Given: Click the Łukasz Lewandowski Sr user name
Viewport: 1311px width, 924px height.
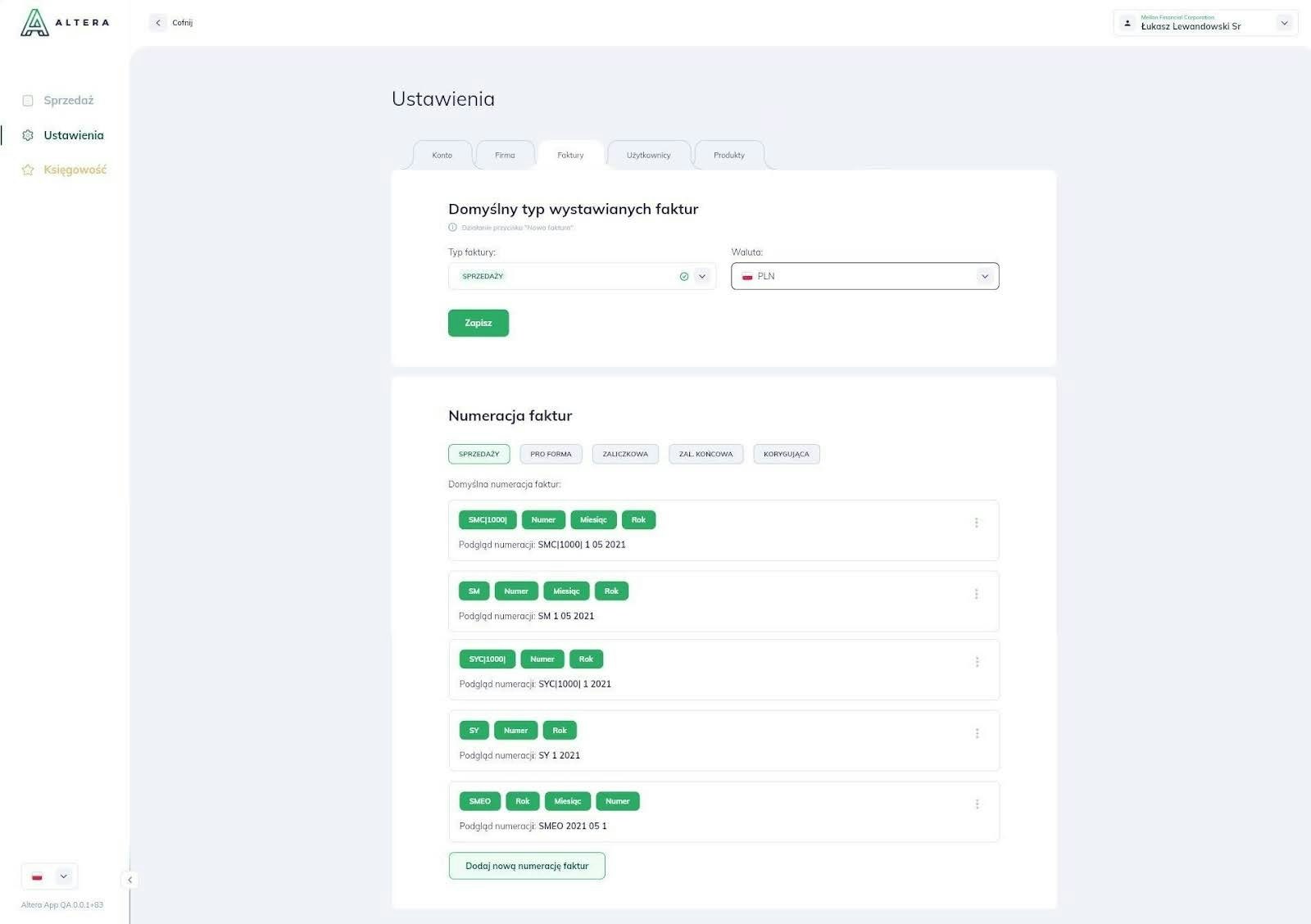Looking at the screenshot, I should [1191, 26].
